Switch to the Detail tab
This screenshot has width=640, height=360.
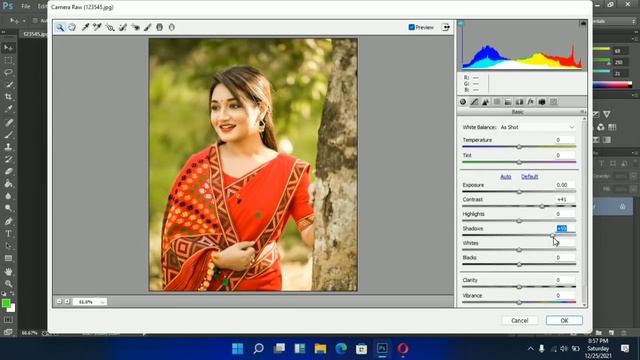pyautogui.click(x=485, y=102)
